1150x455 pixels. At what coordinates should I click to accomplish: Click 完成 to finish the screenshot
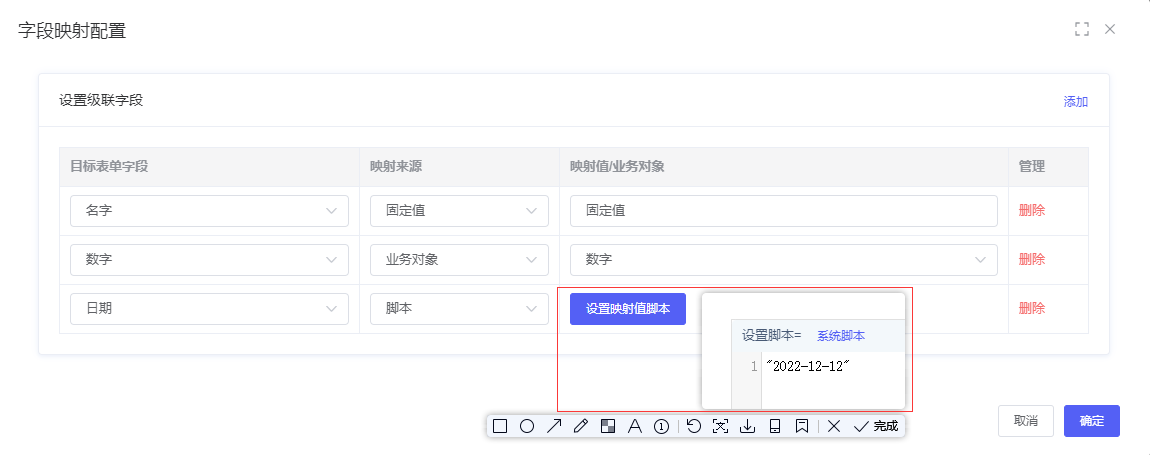click(876, 426)
